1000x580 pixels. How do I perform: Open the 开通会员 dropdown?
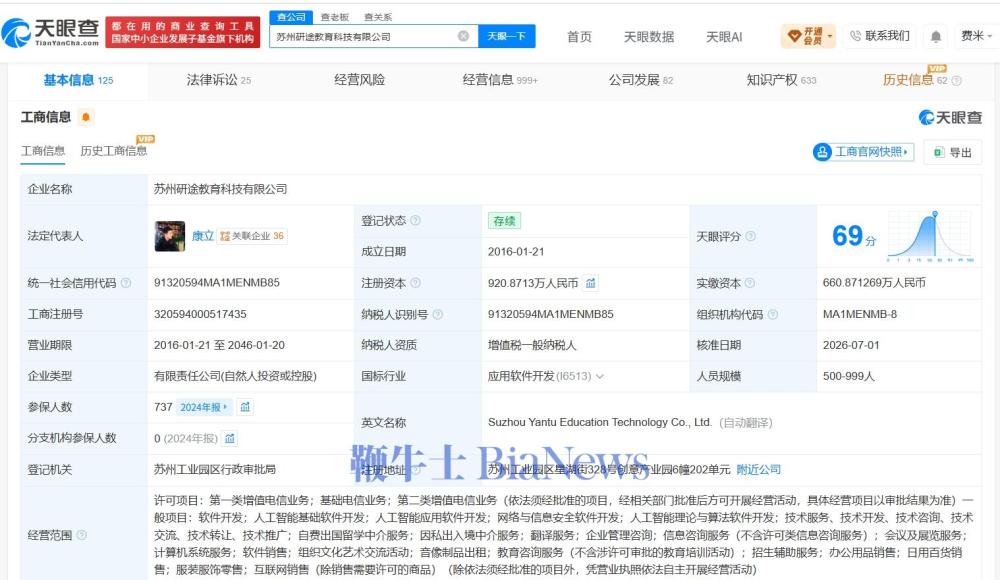(808, 36)
